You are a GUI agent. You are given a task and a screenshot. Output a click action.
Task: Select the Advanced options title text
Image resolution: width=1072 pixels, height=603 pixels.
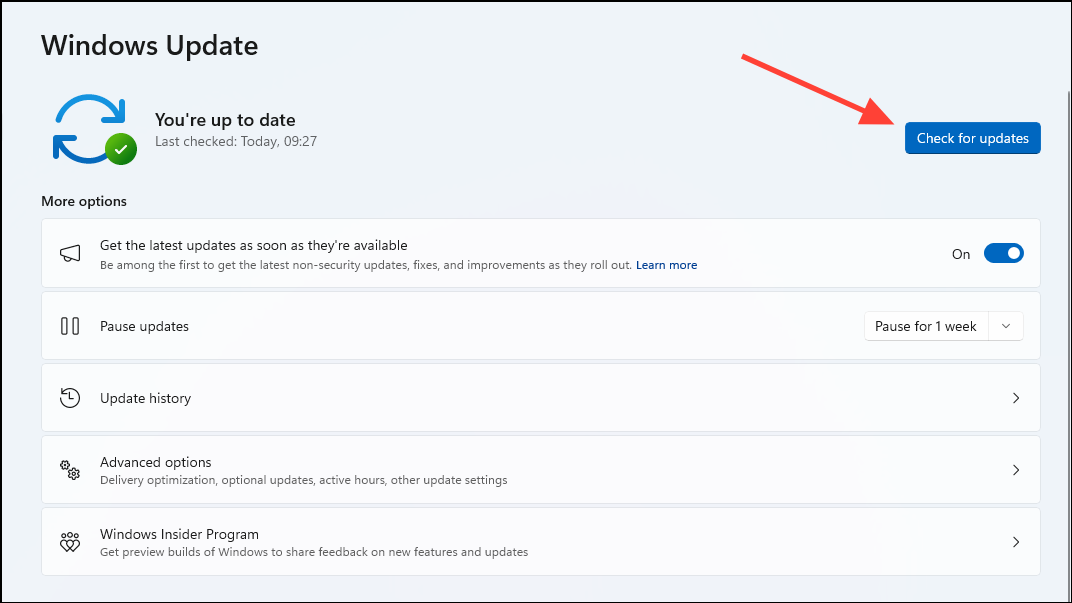tap(156, 462)
